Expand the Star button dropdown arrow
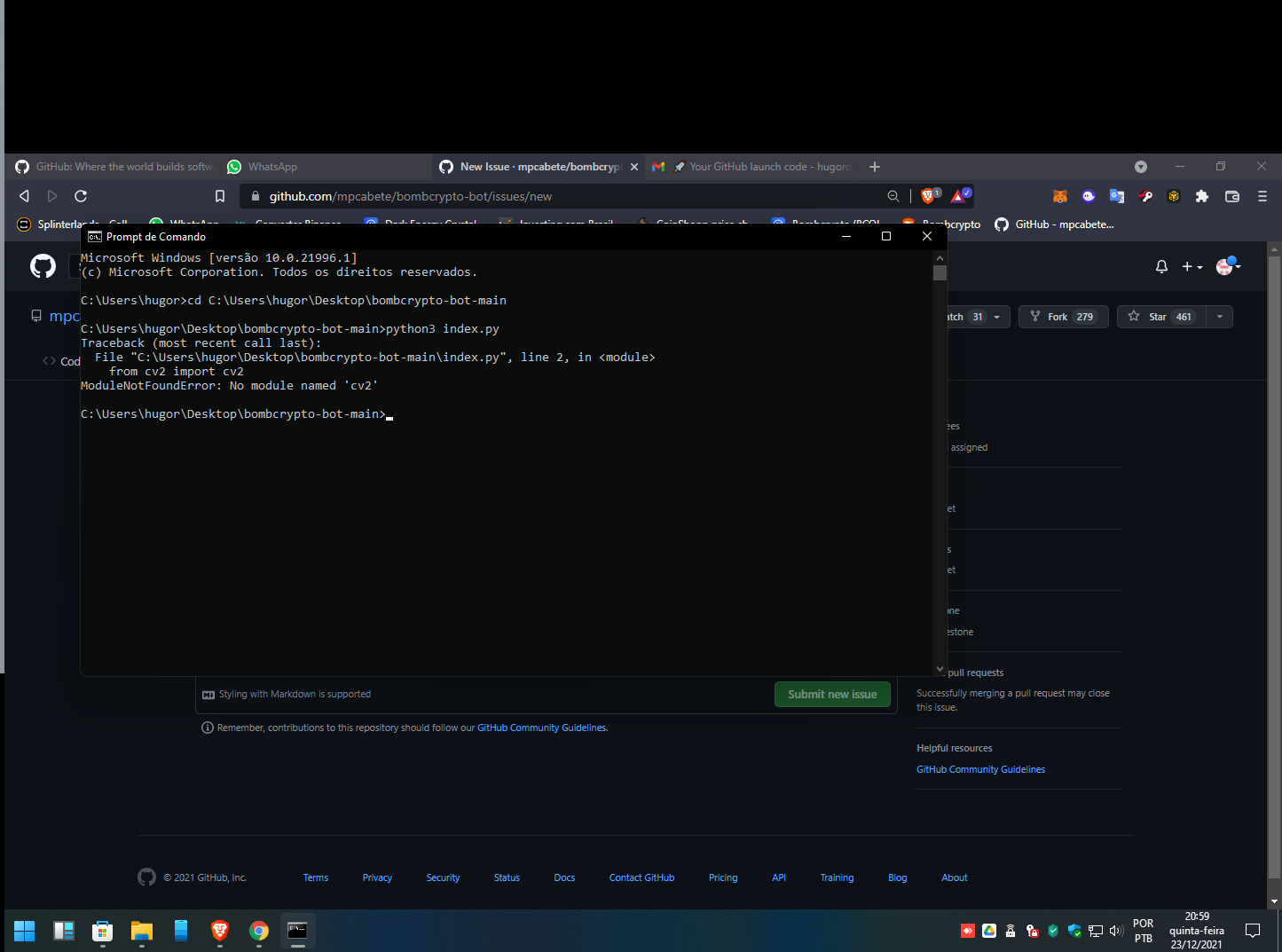The image size is (1282, 952). point(1219,316)
